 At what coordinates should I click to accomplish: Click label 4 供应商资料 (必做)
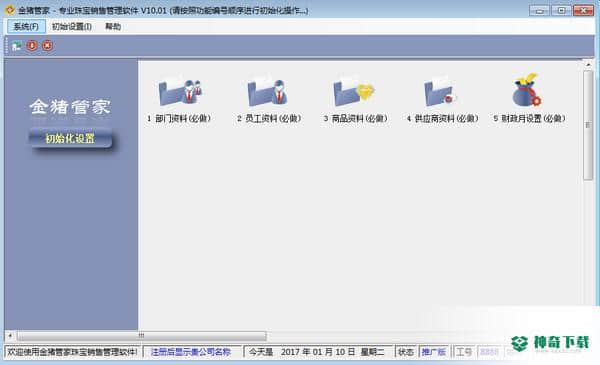click(x=442, y=119)
